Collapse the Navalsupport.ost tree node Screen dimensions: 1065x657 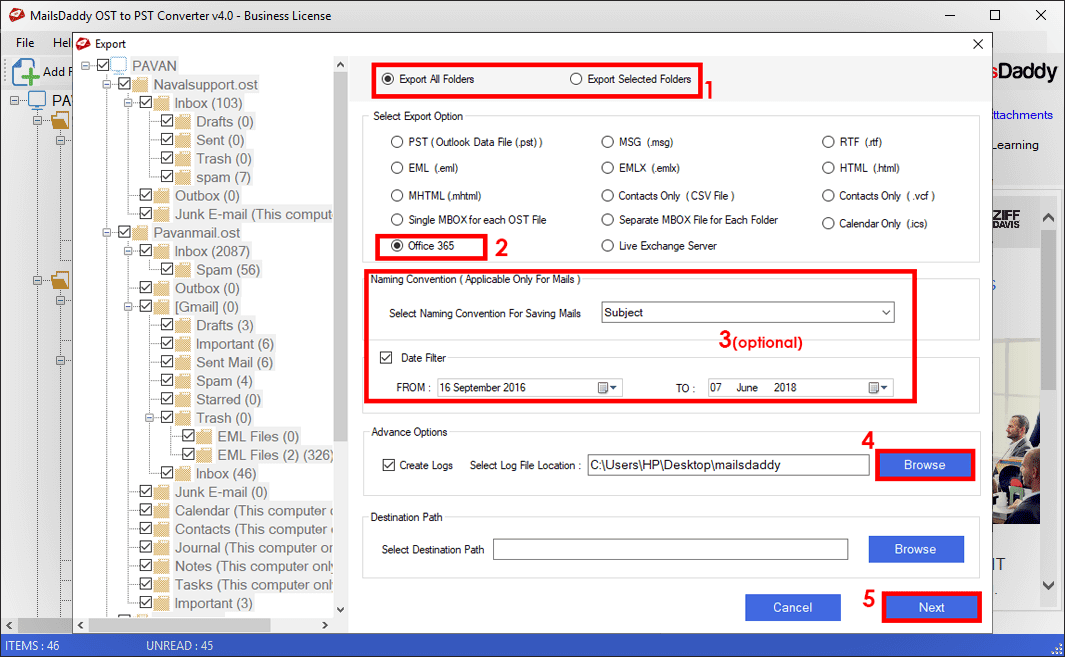coord(107,84)
